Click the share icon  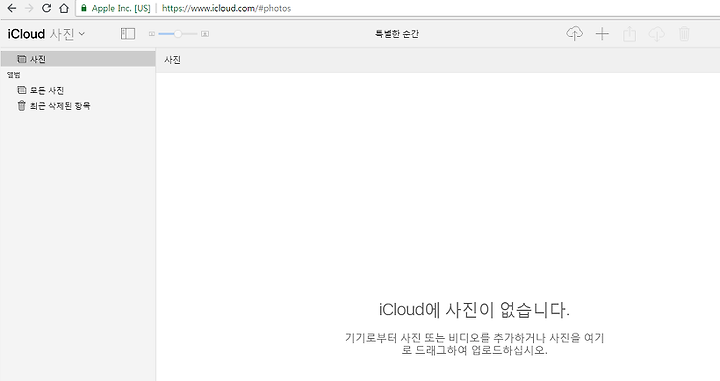coord(630,34)
